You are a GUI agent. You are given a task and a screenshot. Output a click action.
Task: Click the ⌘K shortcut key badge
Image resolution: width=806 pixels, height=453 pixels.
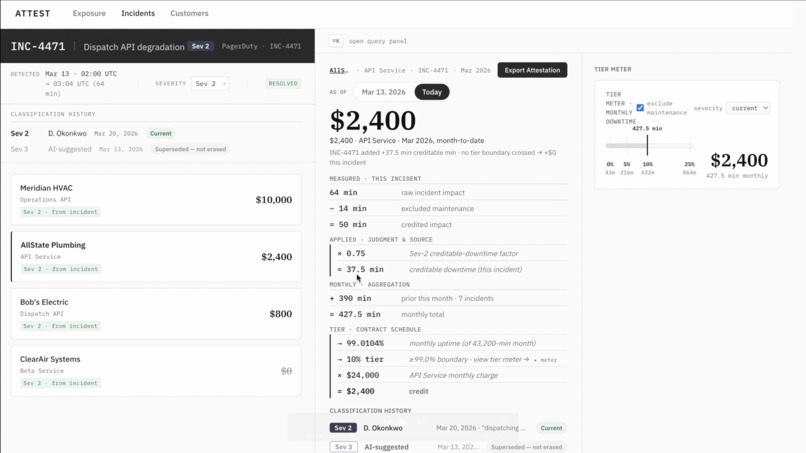coord(336,41)
